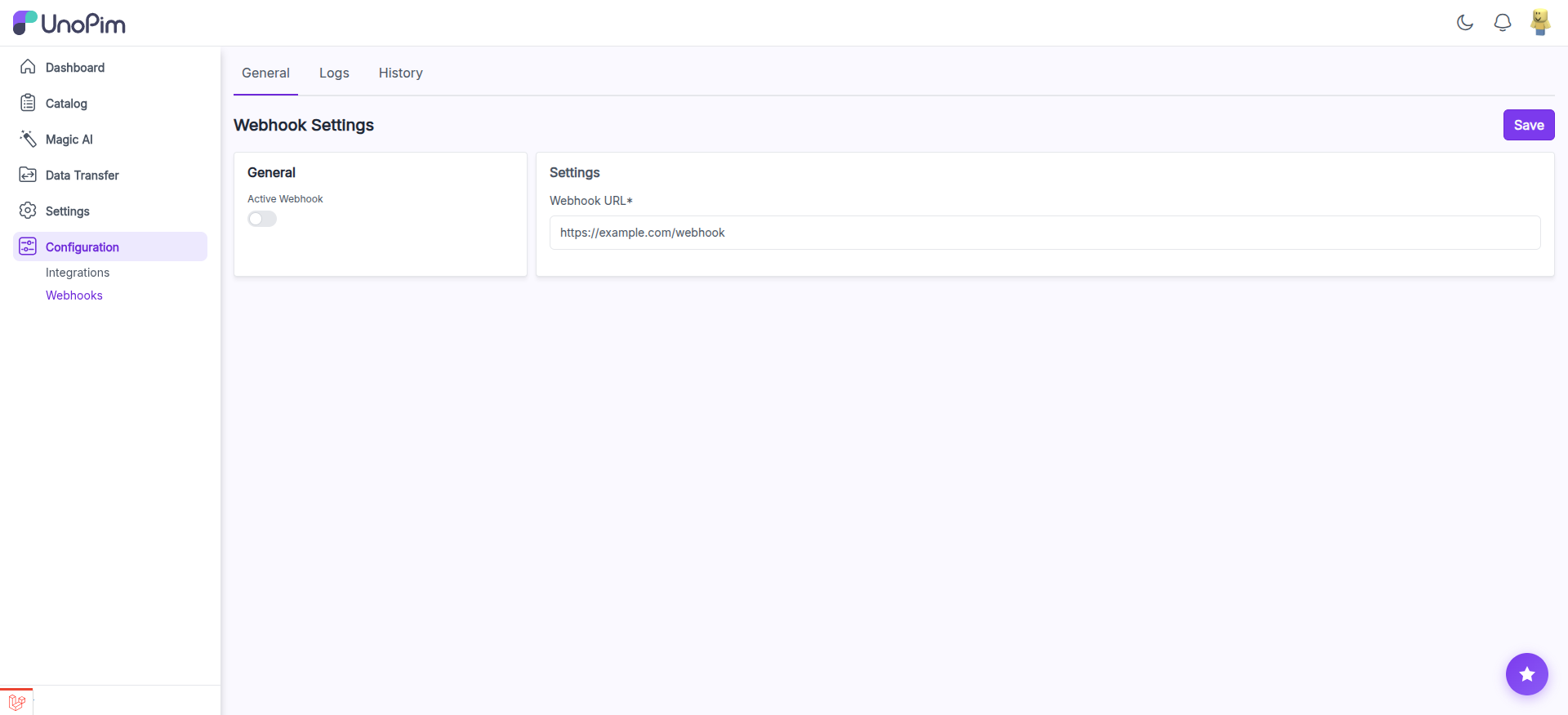Switch to the History tab

point(400,73)
